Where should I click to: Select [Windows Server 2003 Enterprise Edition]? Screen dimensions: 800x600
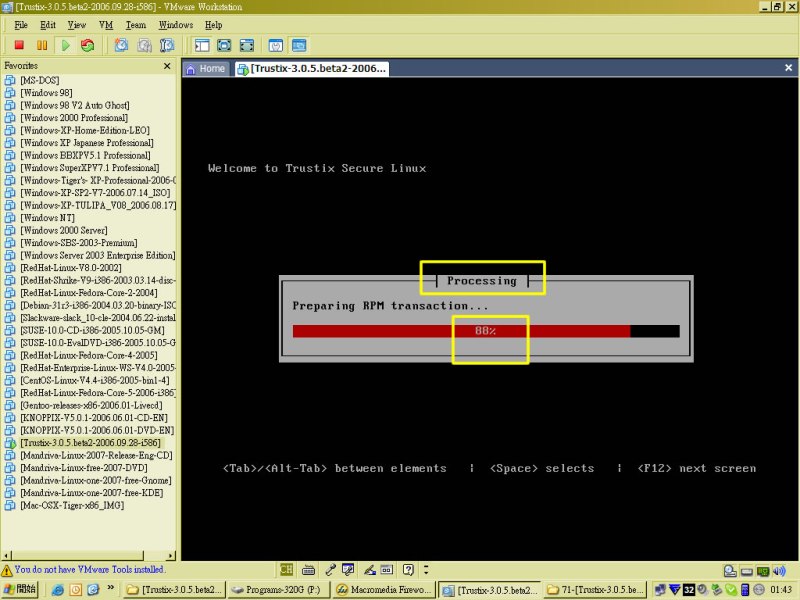97,255
